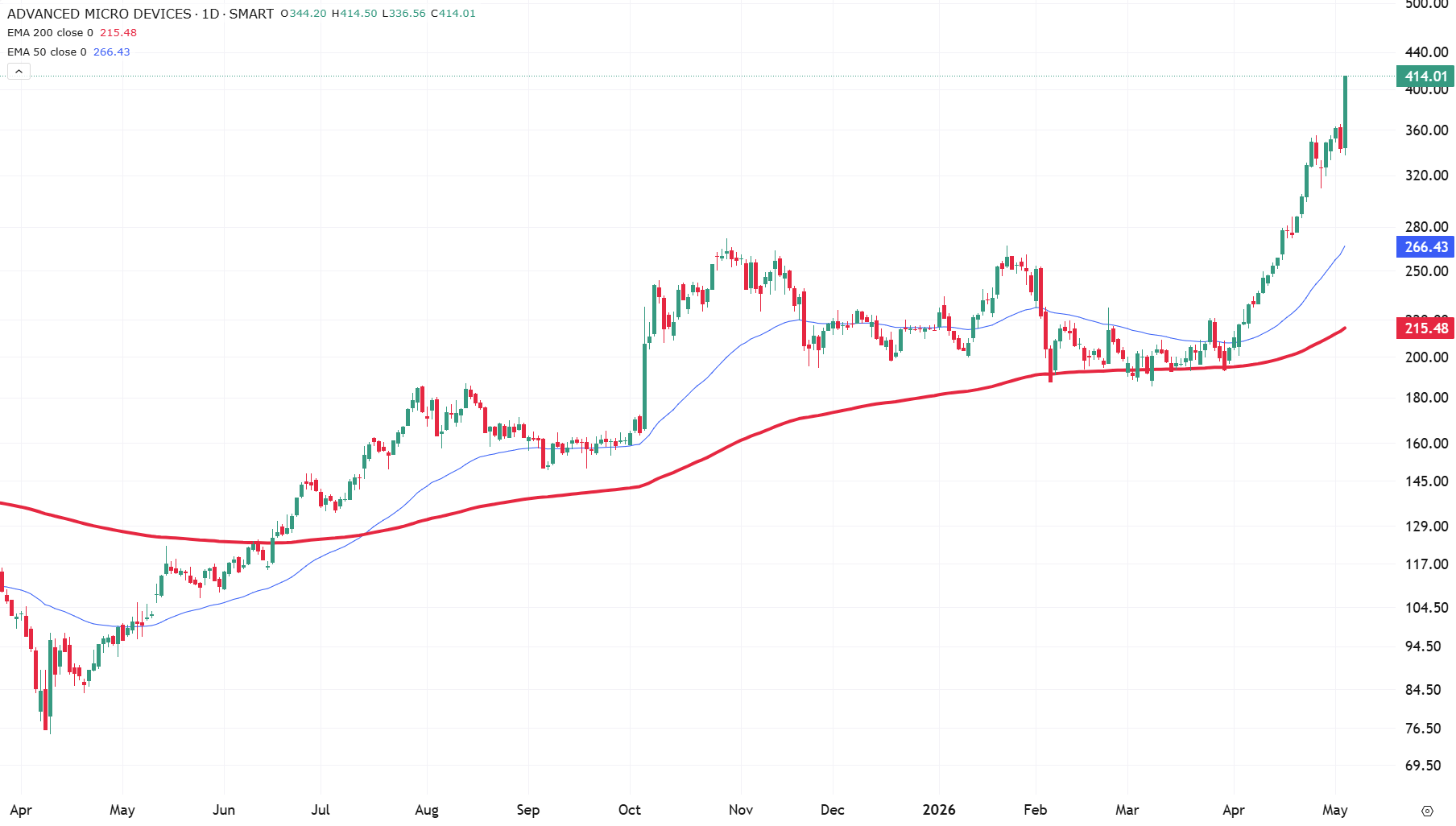
Task: Click the blue 266.43 price scale label
Action: (x=1425, y=247)
